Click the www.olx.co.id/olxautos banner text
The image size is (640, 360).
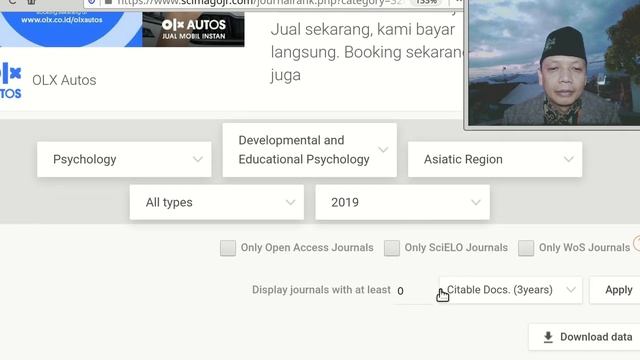point(62,20)
